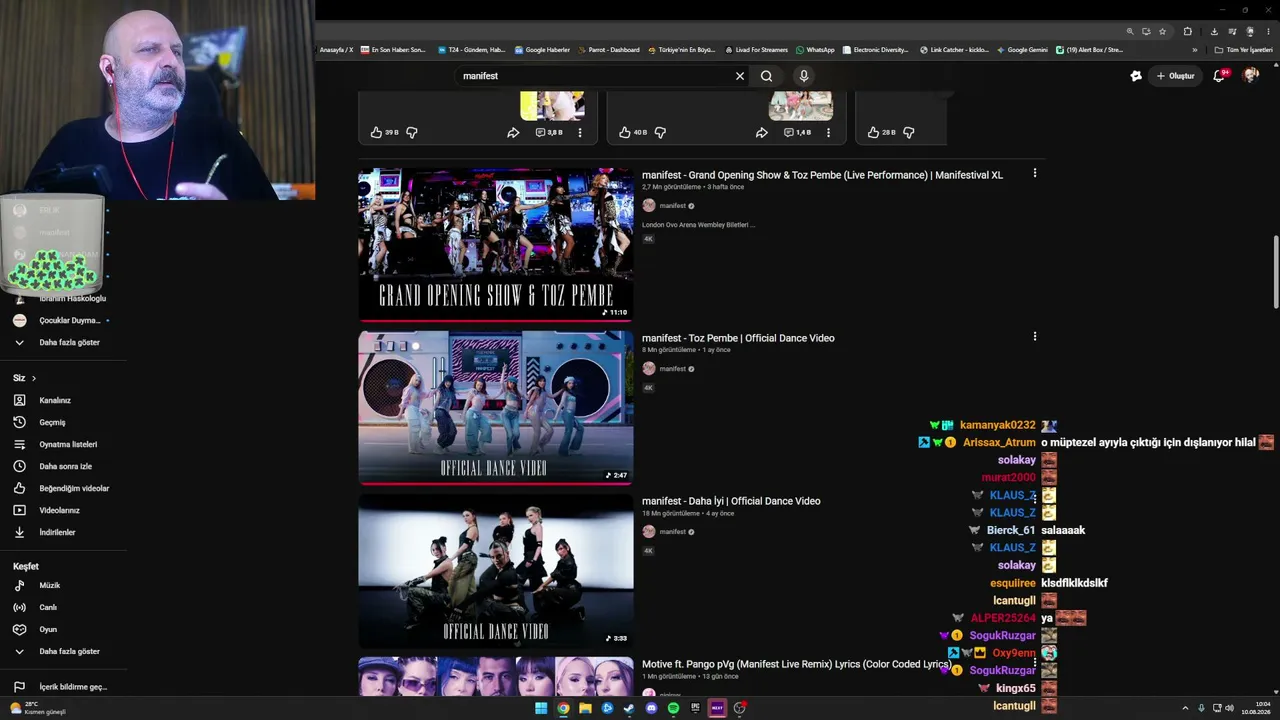Open the Google Gemini bookmark
The height and width of the screenshot is (720, 1280).
1022,50
